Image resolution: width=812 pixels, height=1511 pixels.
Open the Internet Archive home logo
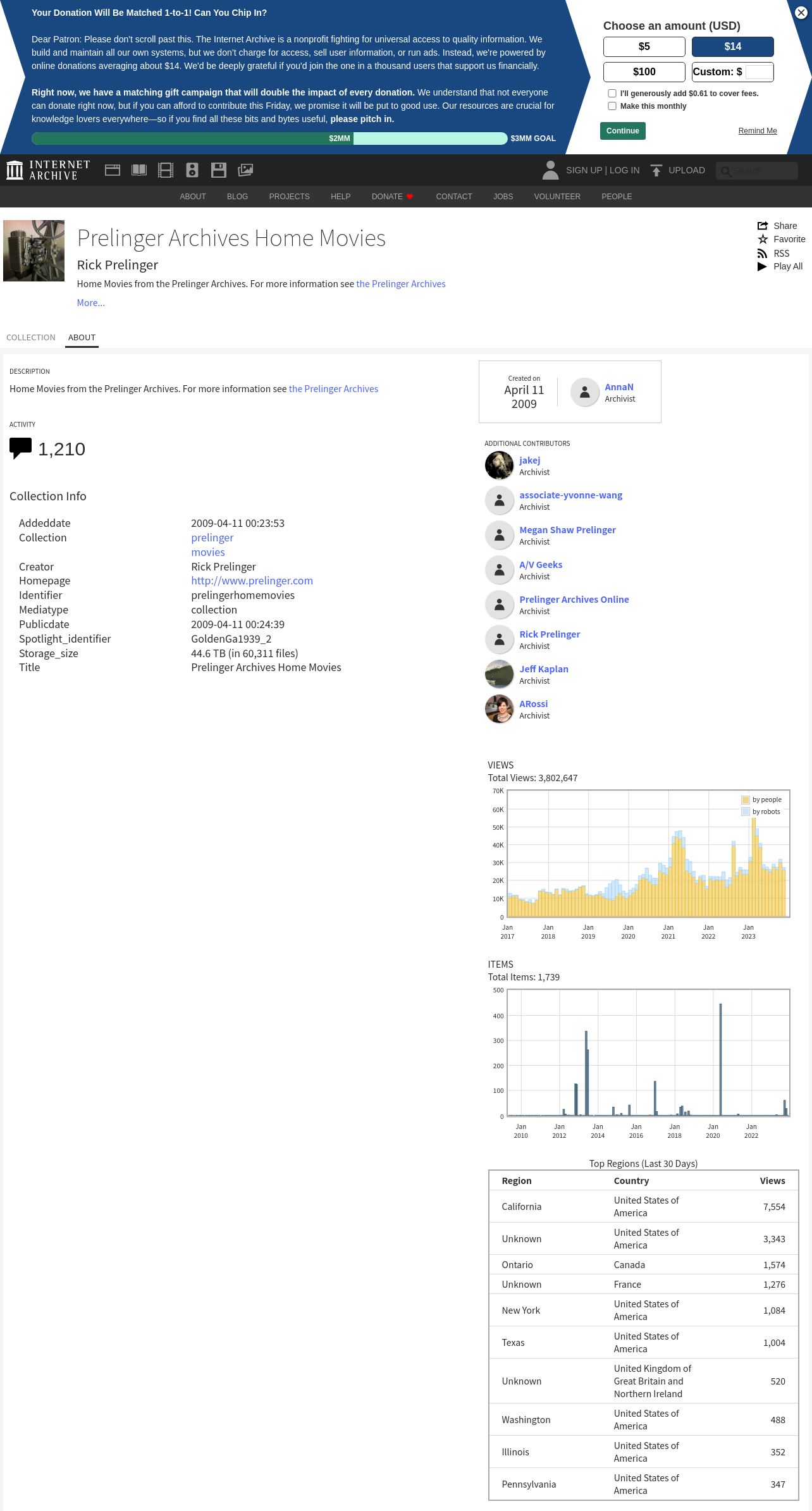(x=48, y=170)
